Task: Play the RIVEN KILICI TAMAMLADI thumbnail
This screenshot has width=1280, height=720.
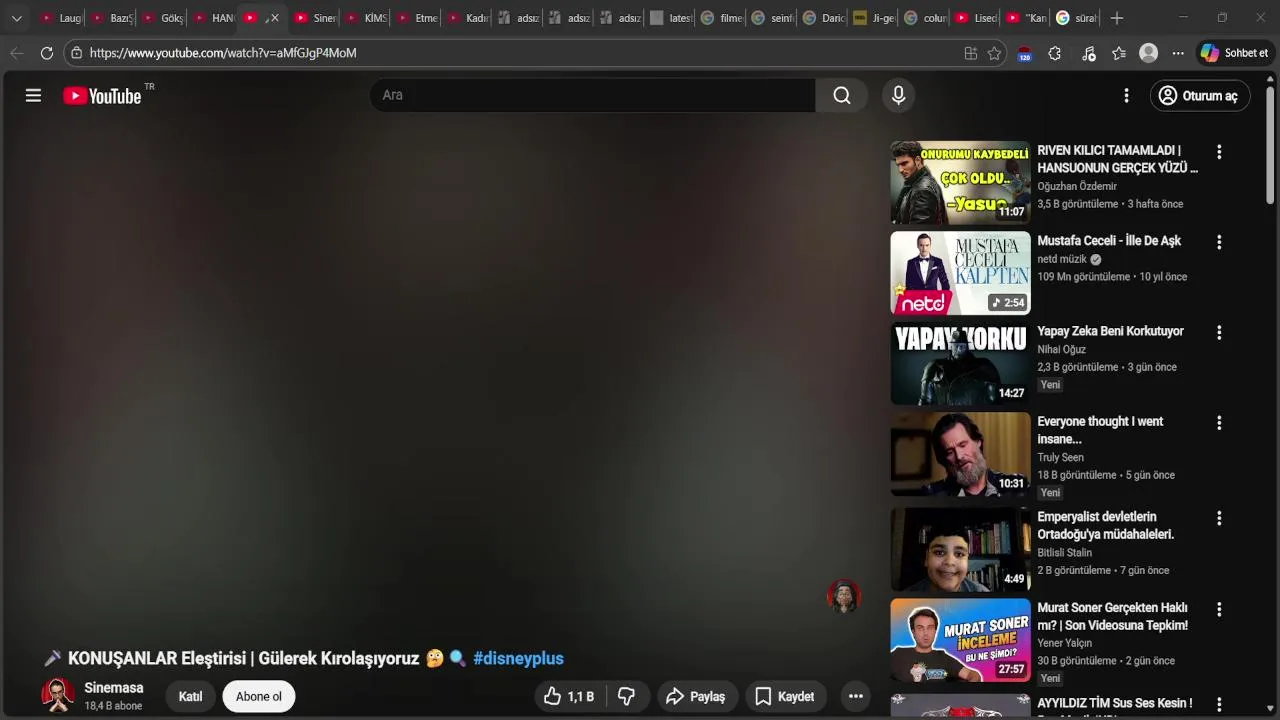Action: pyautogui.click(x=960, y=182)
